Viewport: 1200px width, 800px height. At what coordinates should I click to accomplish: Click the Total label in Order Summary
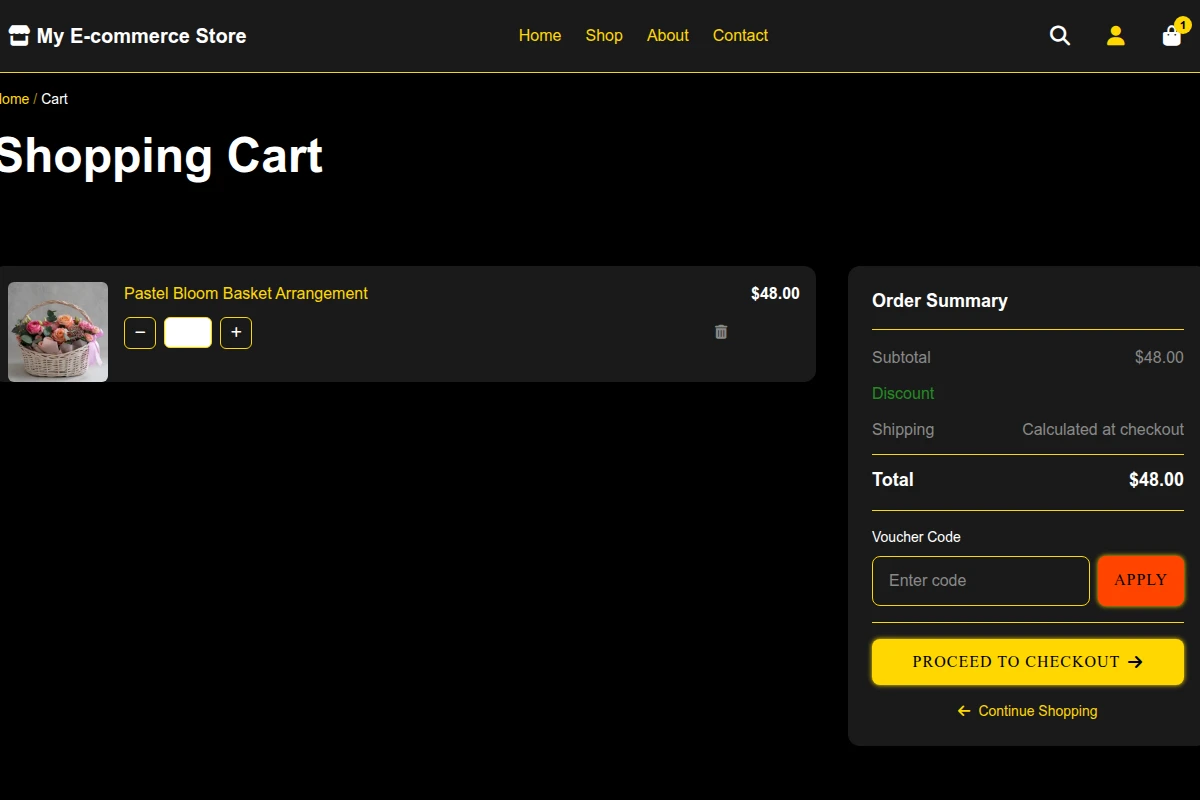click(x=893, y=479)
